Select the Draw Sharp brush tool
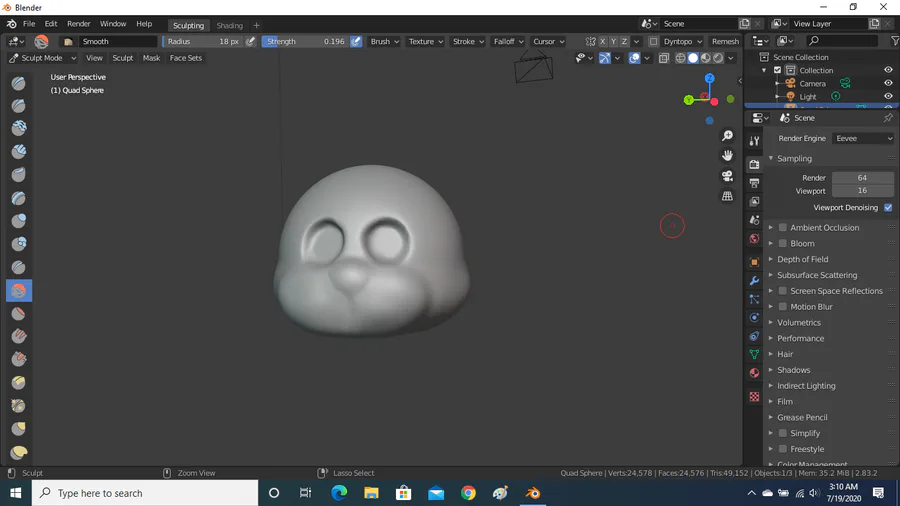The width and height of the screenshot is (900, 506). tap(18, 106)
